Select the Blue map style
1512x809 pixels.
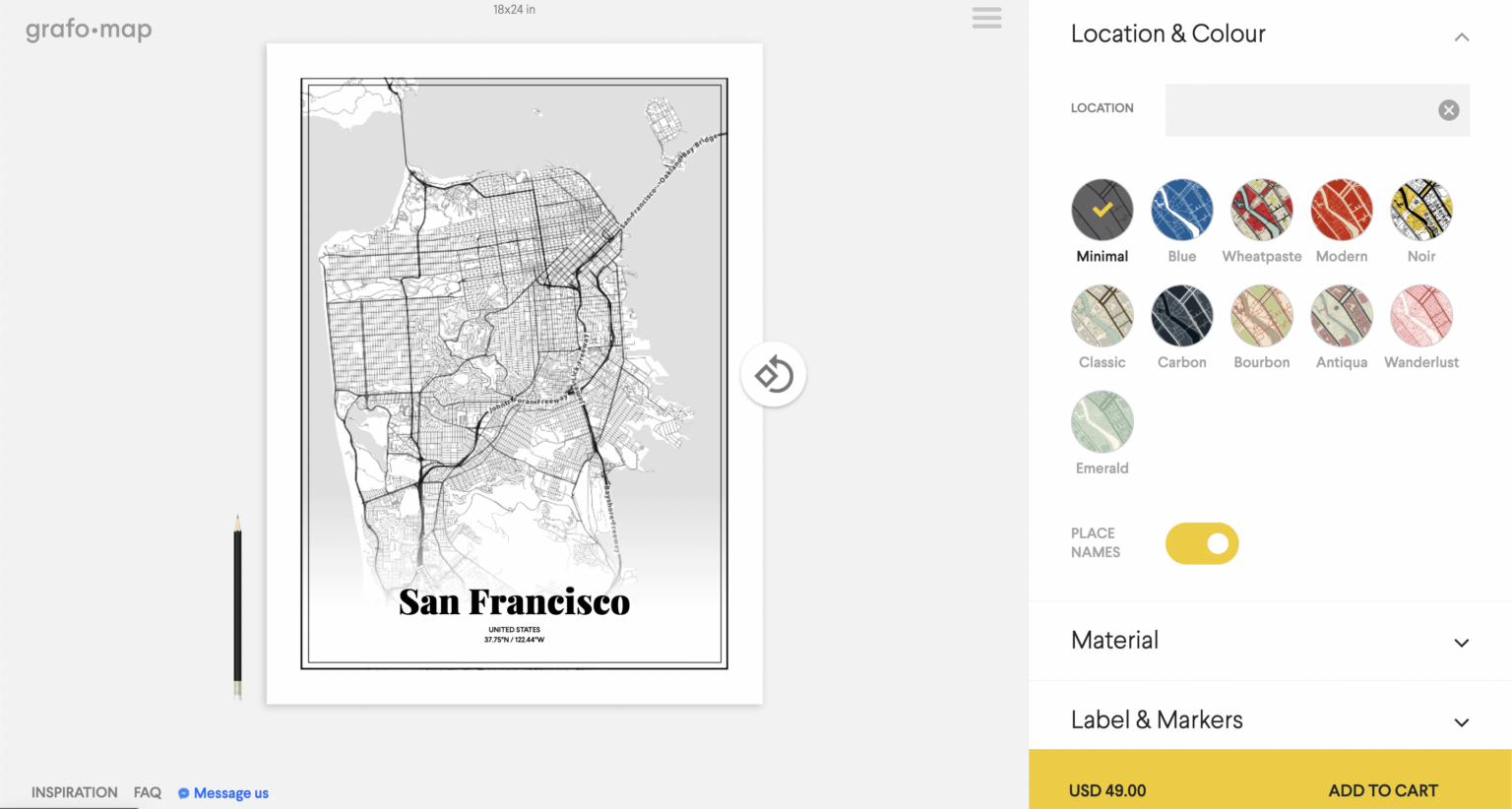pos(1181,210)
